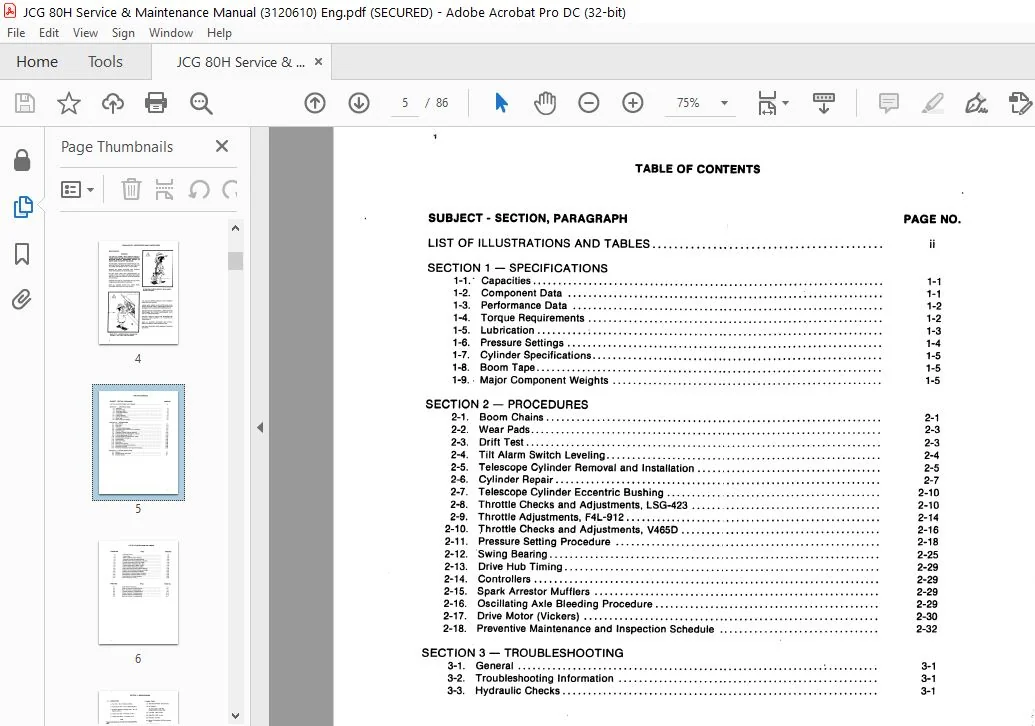Delete selected pages trash icon
The image size is (1035, 726).
tap(131, 190)
